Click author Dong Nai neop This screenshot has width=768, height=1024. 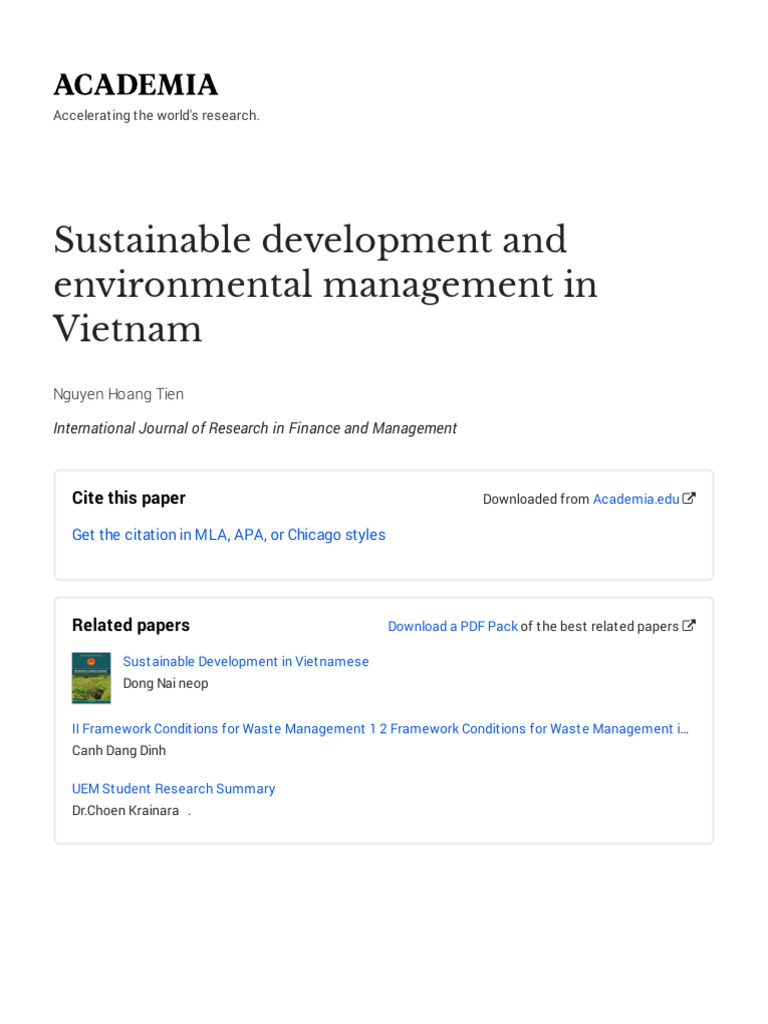165,684
